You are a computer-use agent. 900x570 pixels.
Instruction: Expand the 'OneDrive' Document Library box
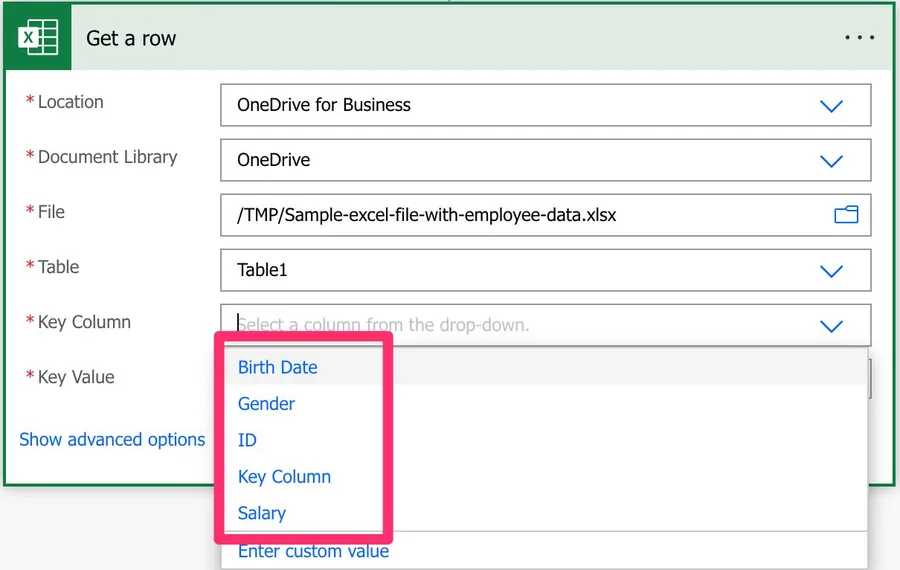[x=520, y=160]
